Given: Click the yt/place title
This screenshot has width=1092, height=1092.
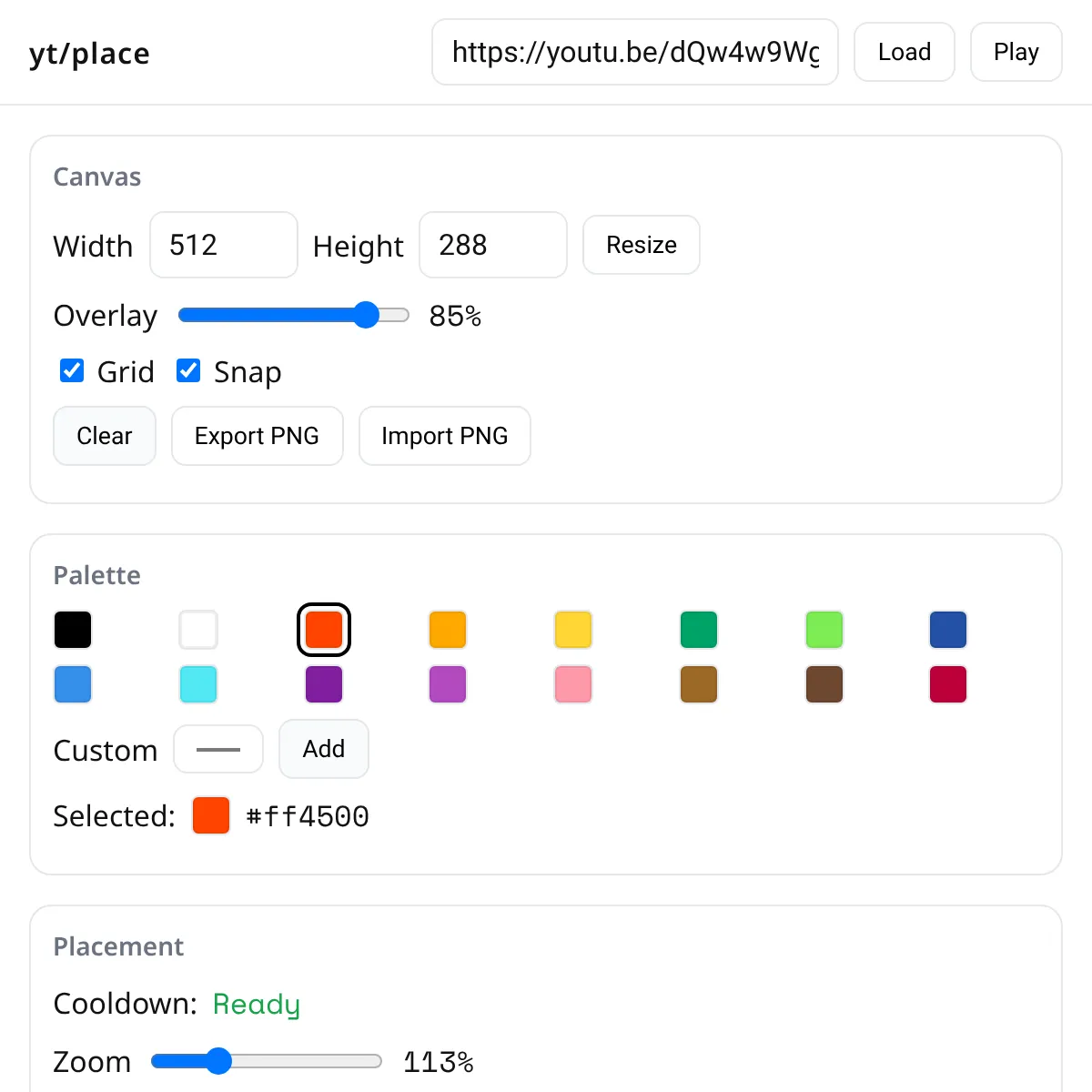Looking at the screenshot, I should coord(89,54).
